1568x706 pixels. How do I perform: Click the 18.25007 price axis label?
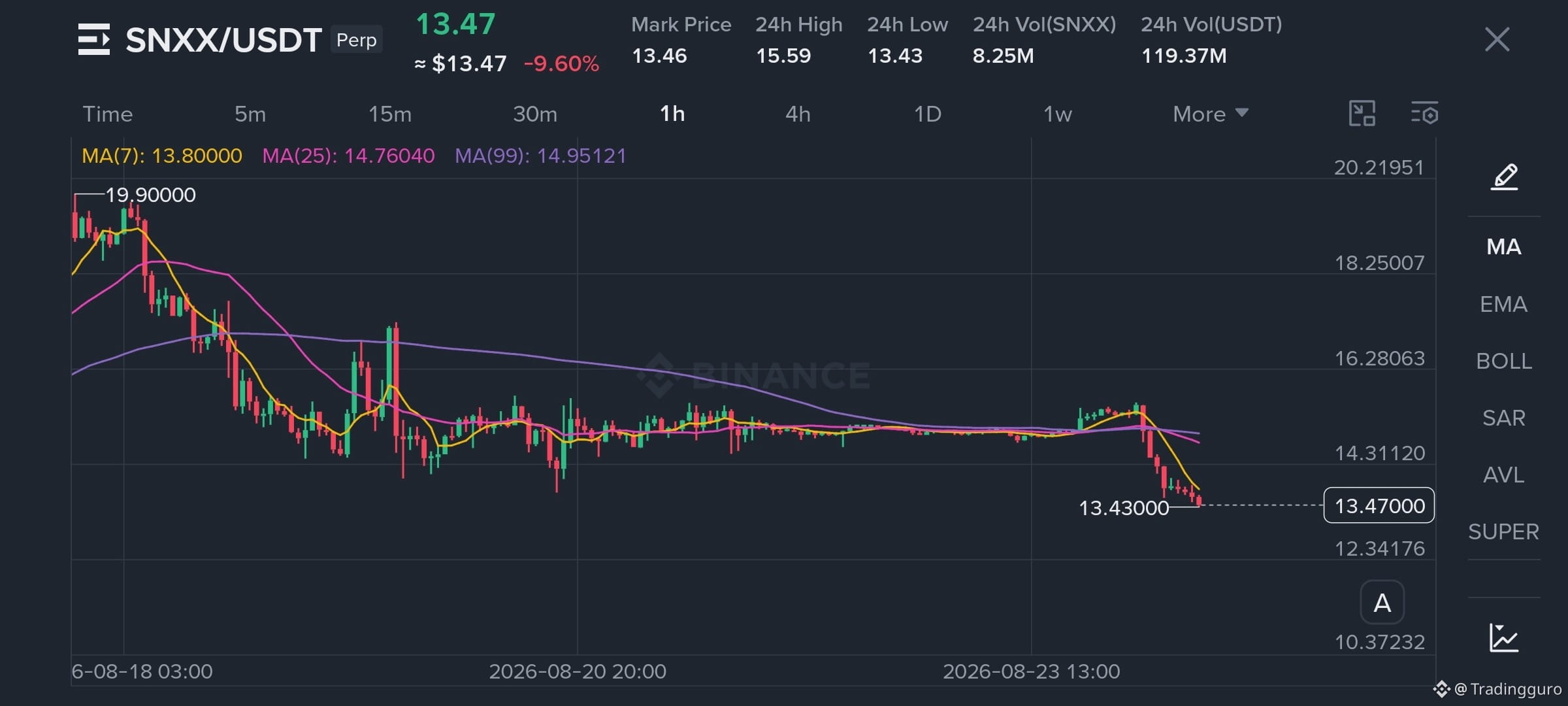click(1379, 263)
